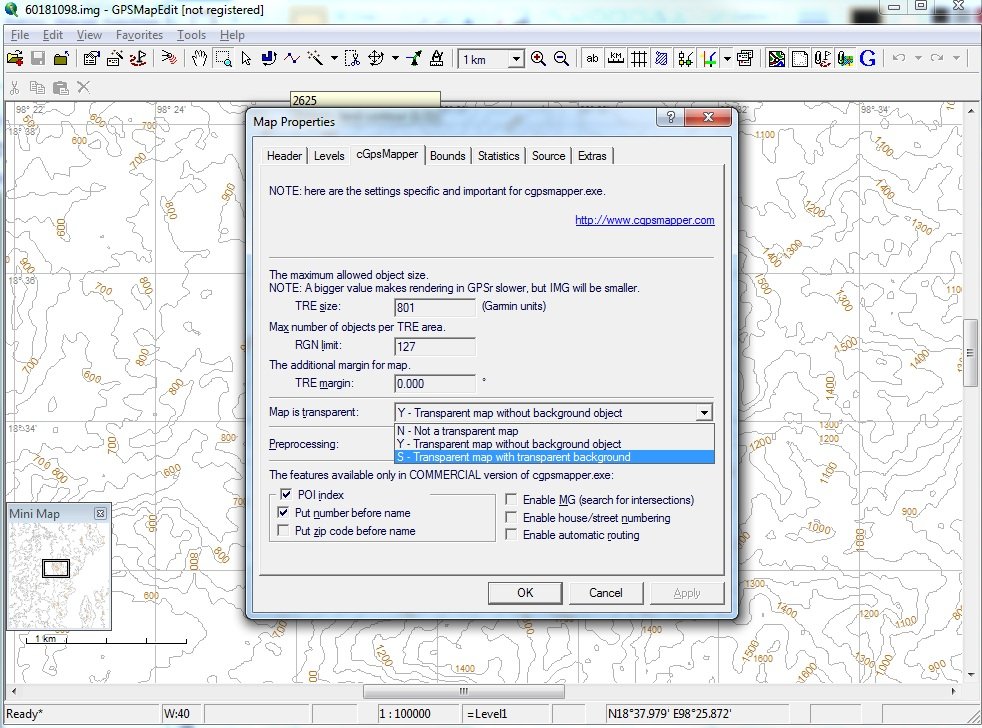Switch to the Levels tab

tap(329, 156)
